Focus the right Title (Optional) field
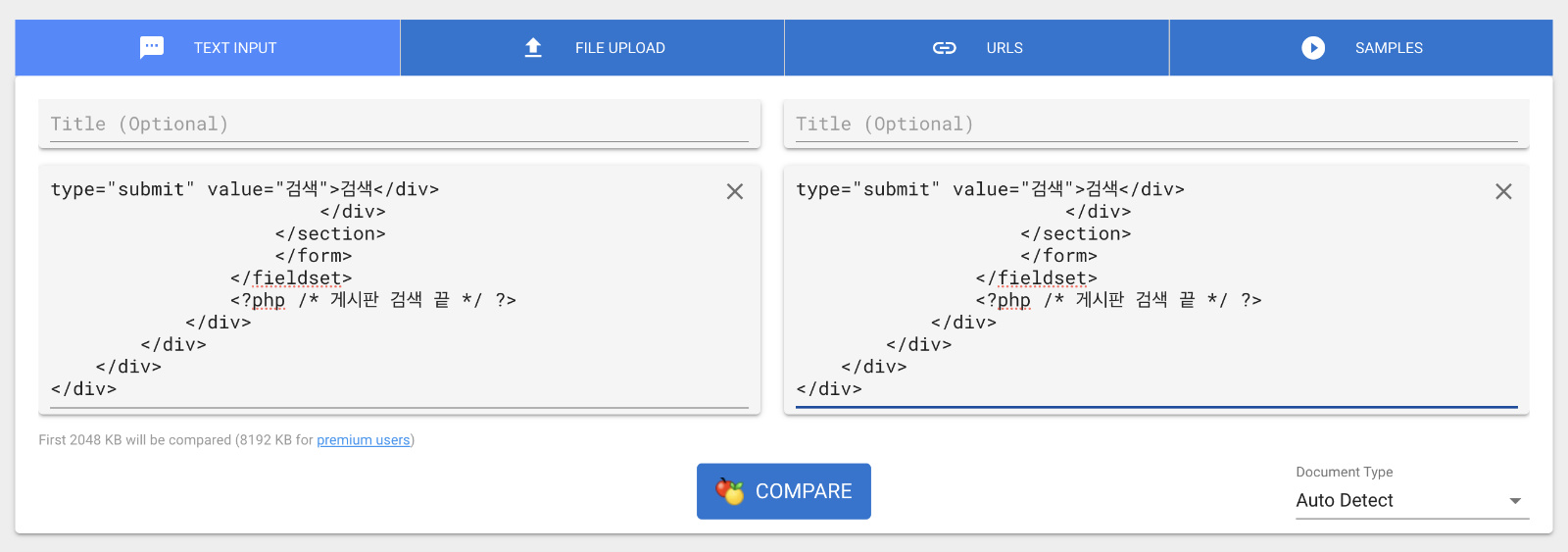Viewport: 1568px width, 552px height. (x=1156, y=124)
